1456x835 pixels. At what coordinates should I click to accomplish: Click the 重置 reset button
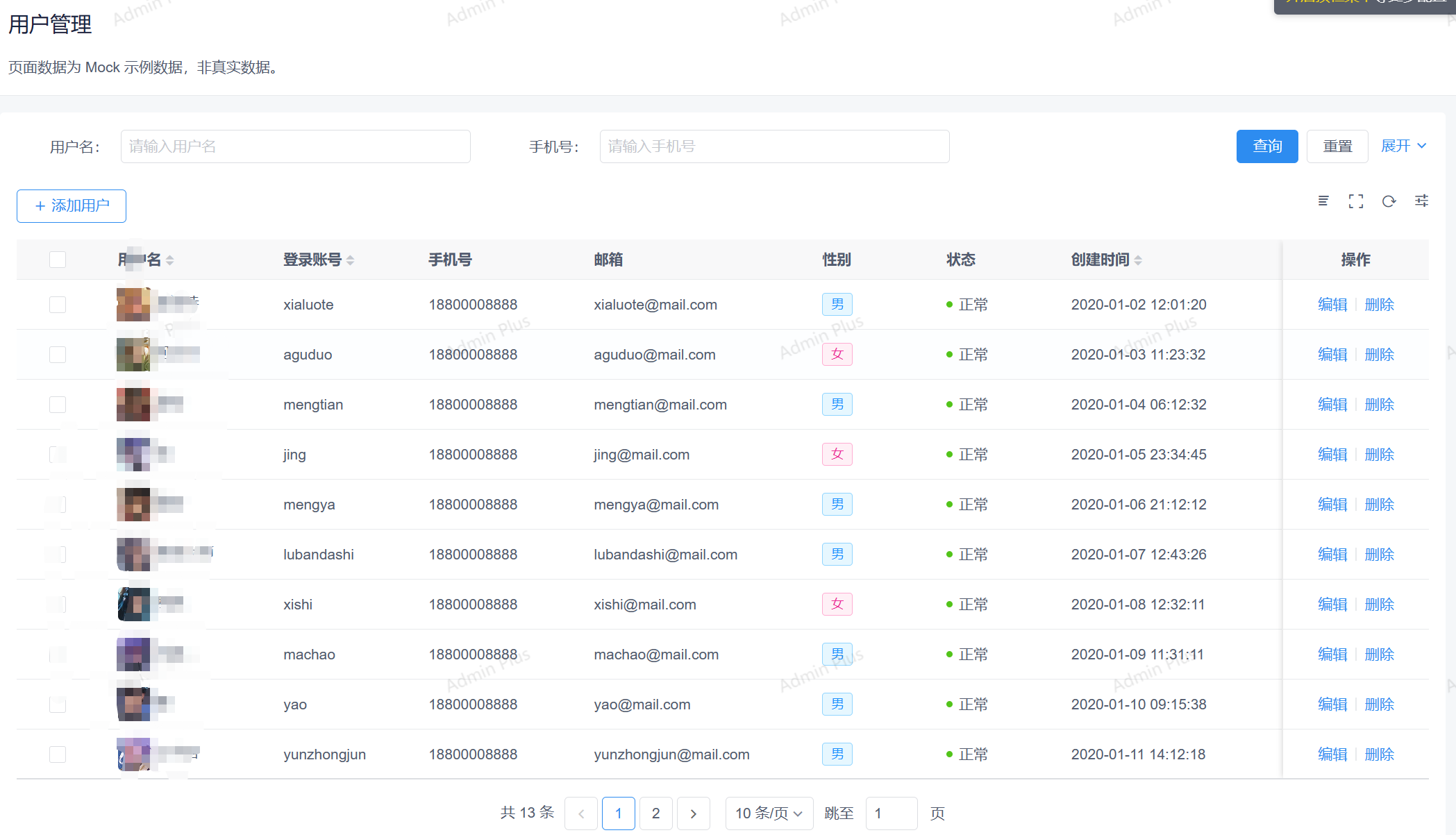pos(1337,146)
